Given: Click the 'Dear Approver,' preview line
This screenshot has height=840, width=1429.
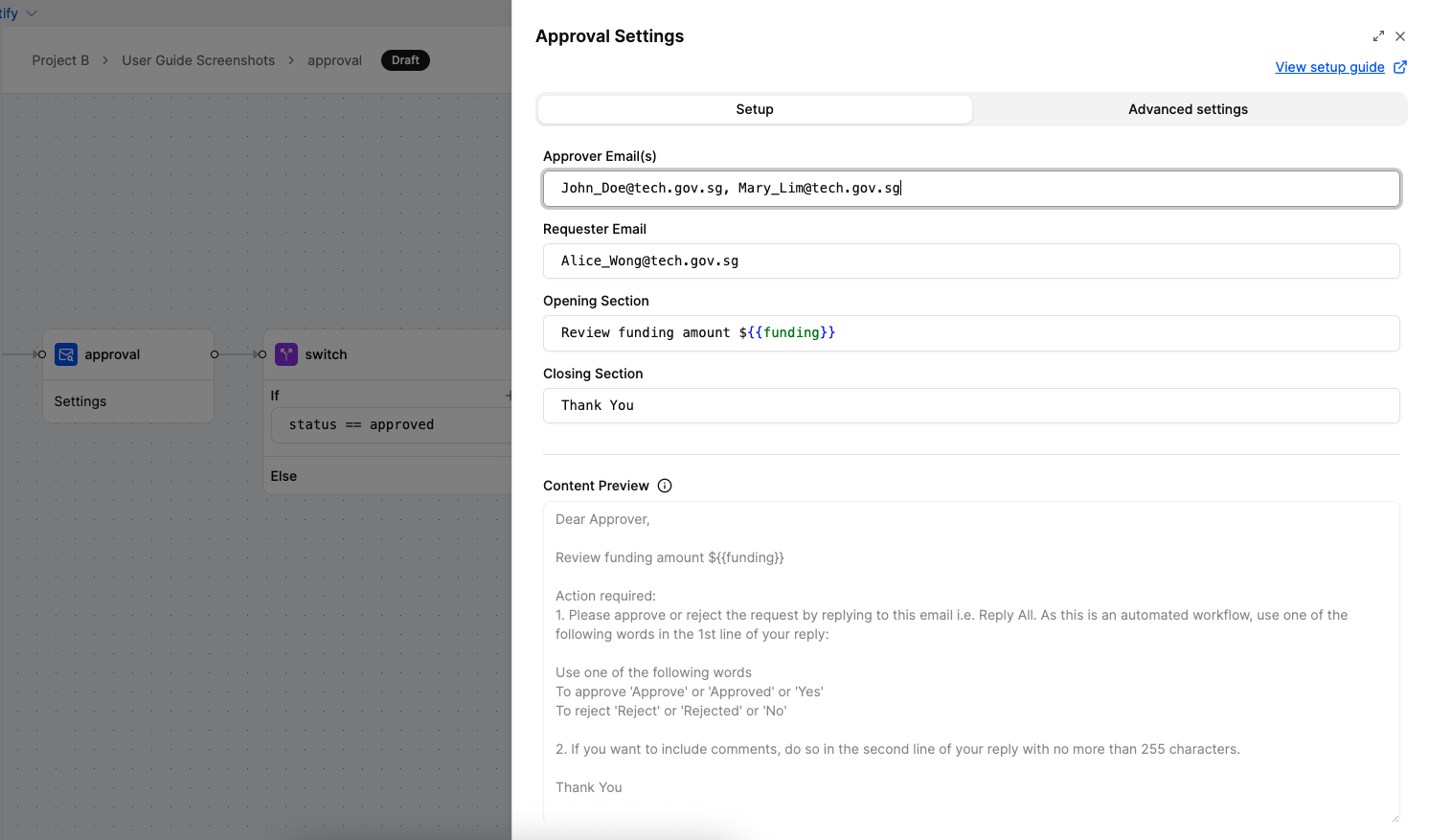Looking at the screenshot, I should [602, 519].
